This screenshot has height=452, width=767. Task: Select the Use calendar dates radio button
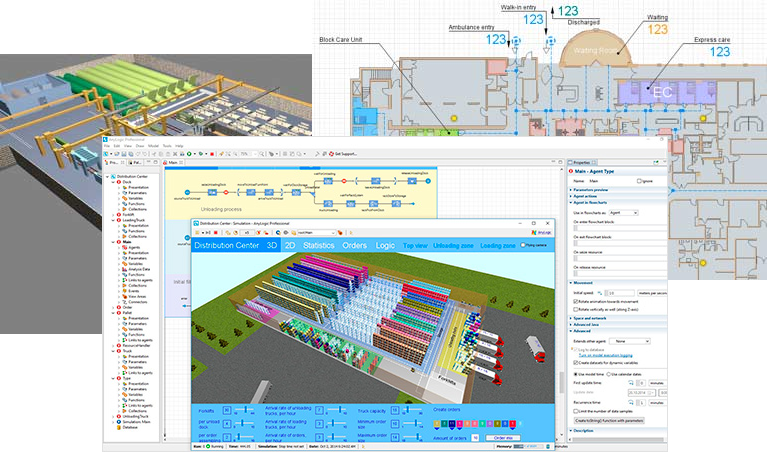(x=609, y=374)
